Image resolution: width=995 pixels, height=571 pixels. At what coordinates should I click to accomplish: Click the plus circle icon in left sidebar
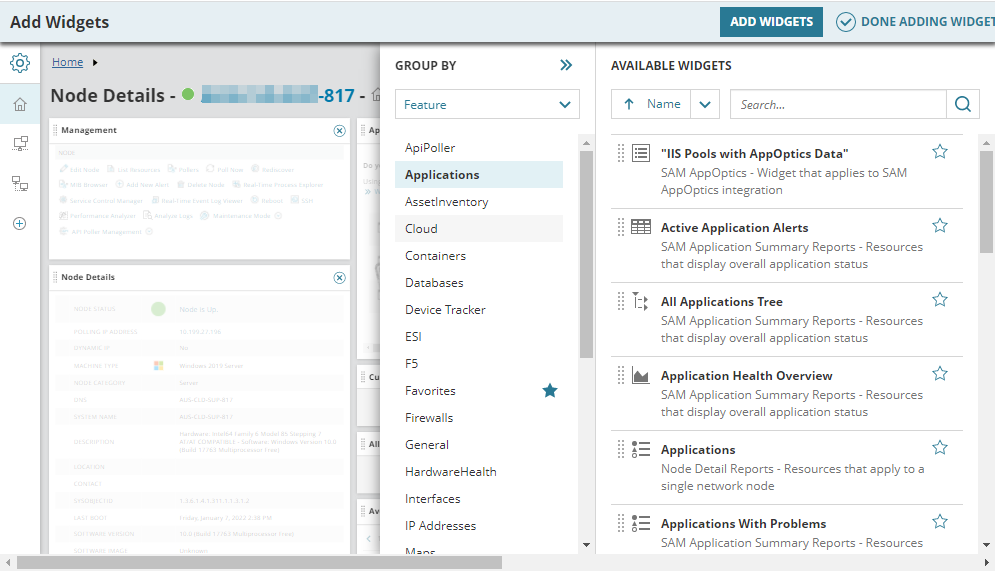20,223
